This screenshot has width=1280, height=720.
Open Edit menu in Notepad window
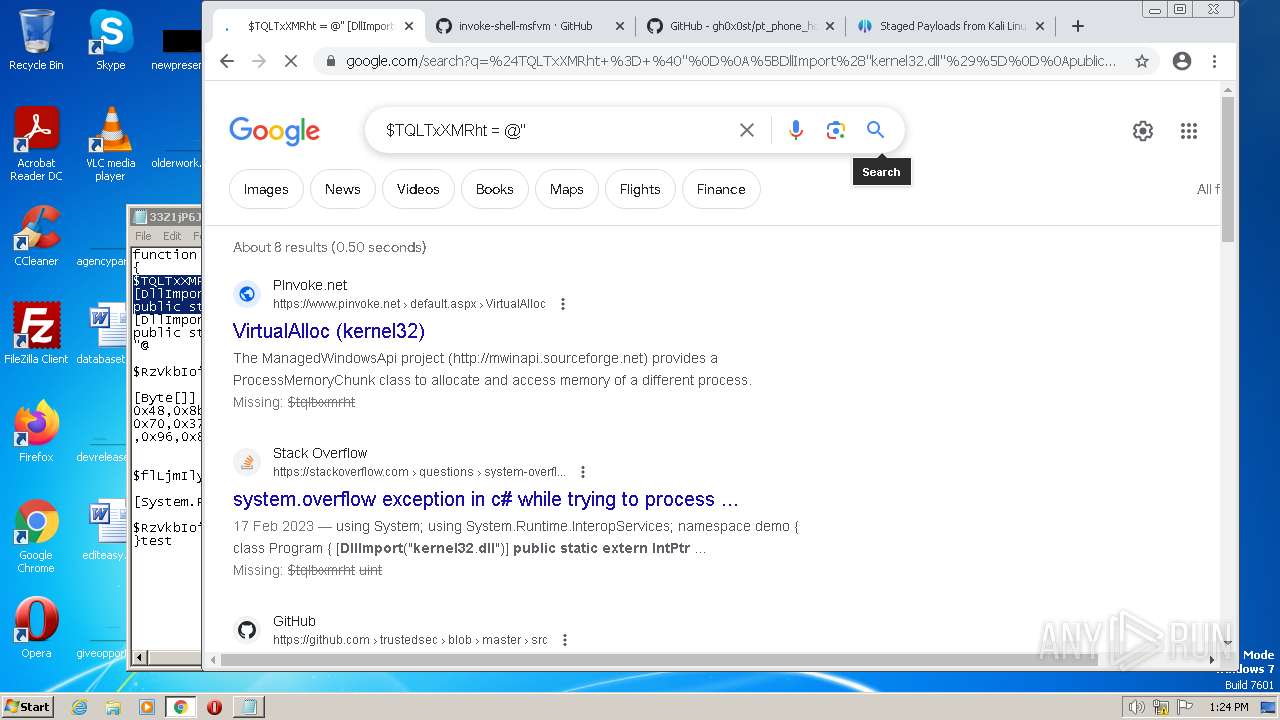click(x=172, y=236)
